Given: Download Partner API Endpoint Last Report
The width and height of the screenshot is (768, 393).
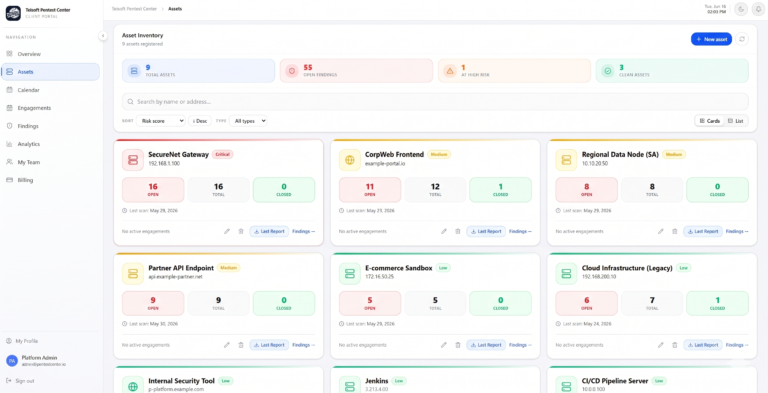Looking at the screenshot, I should [269, 345].
